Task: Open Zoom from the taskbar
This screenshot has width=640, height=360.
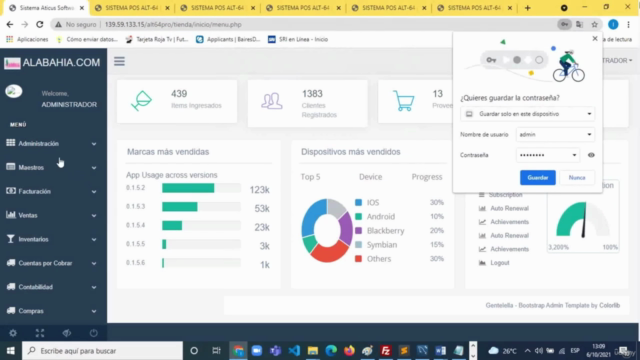Action: pyautogui.click(x=257, y=351)
